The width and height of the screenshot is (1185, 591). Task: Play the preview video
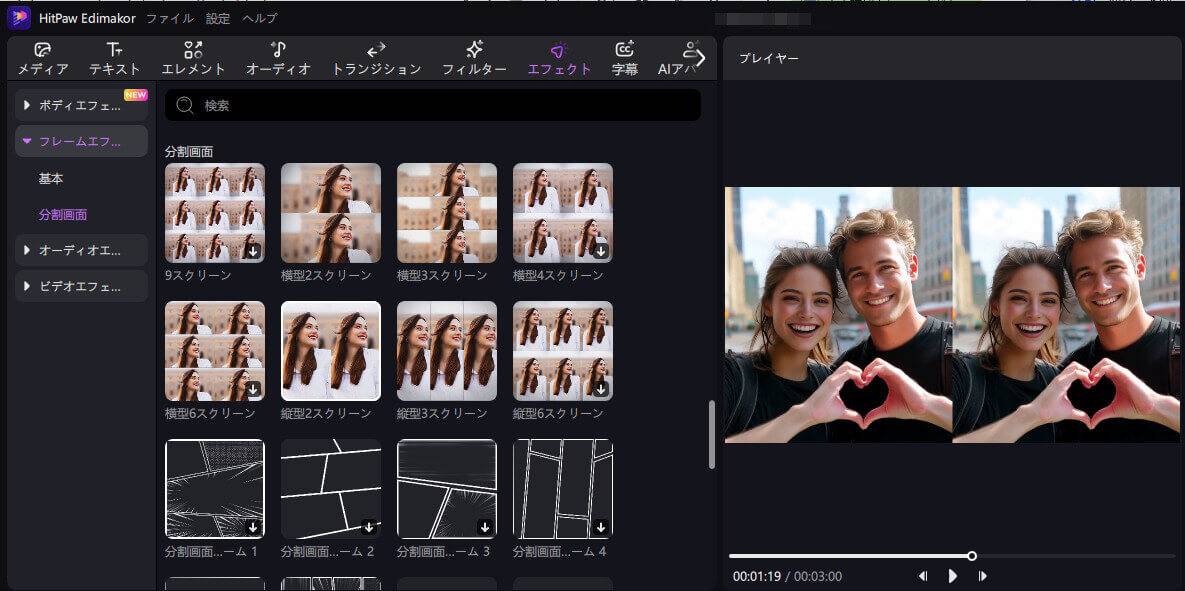952,576
